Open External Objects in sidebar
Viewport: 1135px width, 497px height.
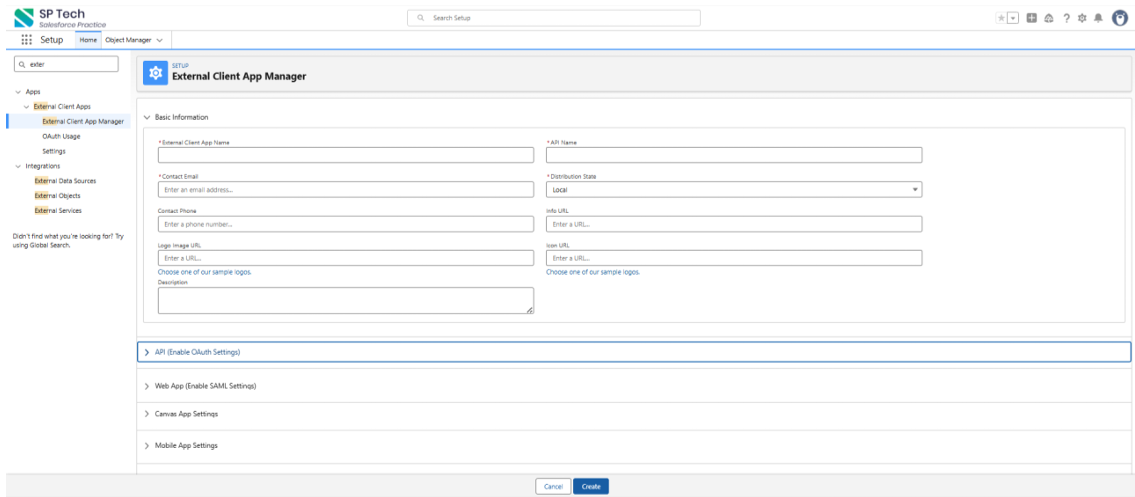57,195
